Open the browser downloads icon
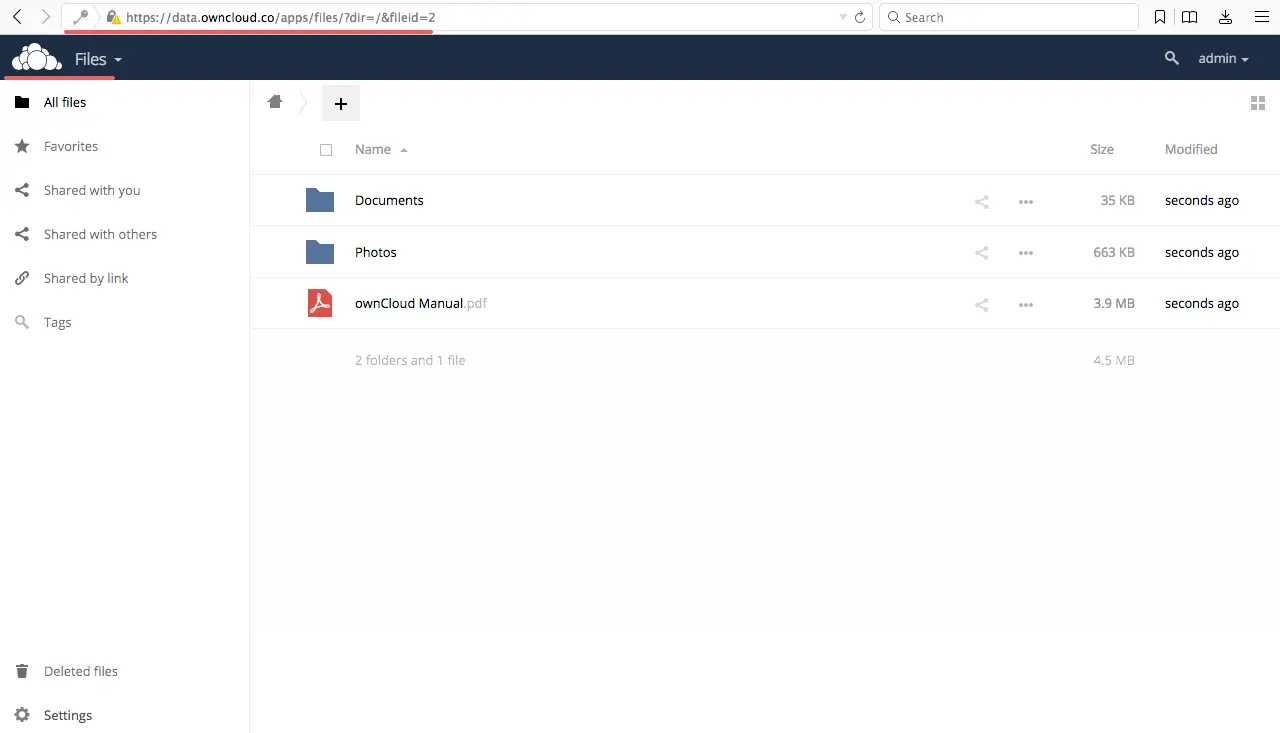The height and width of the screenshot is (733, 1280). click(x=1226, y=17)
